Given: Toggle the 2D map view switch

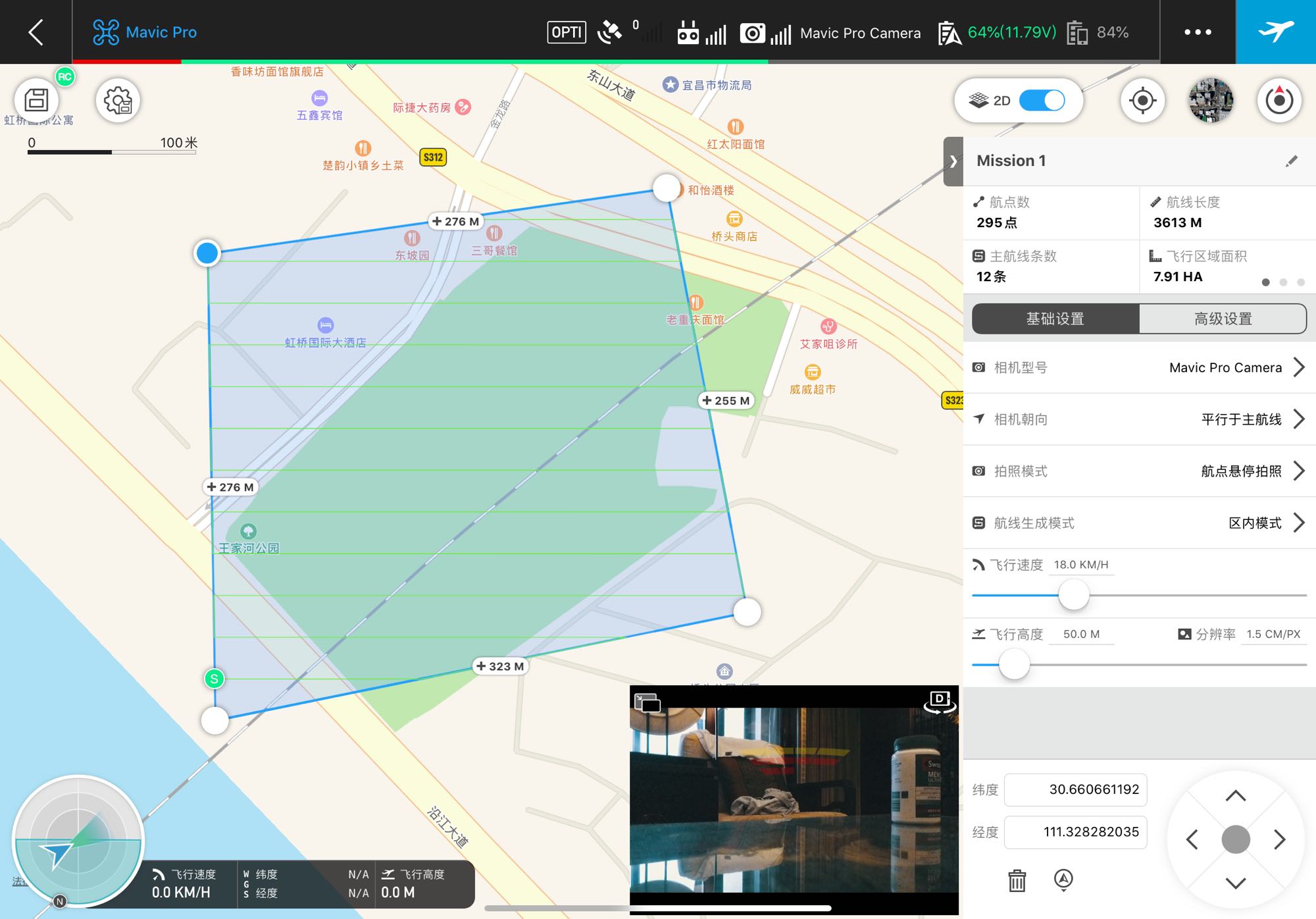Looking at the screenshot, I should pyautogui.click(x=1042, y=101).
